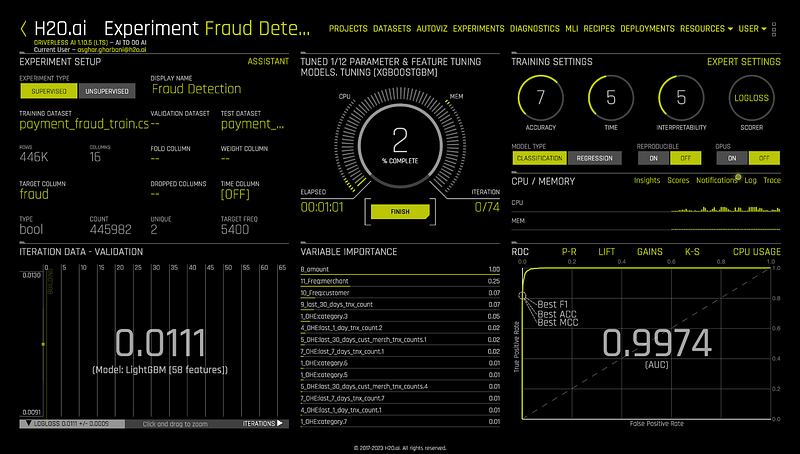Click the Notifications indicator dot
Viewport: 800px width, 454px height.
(x=738, y=177)
